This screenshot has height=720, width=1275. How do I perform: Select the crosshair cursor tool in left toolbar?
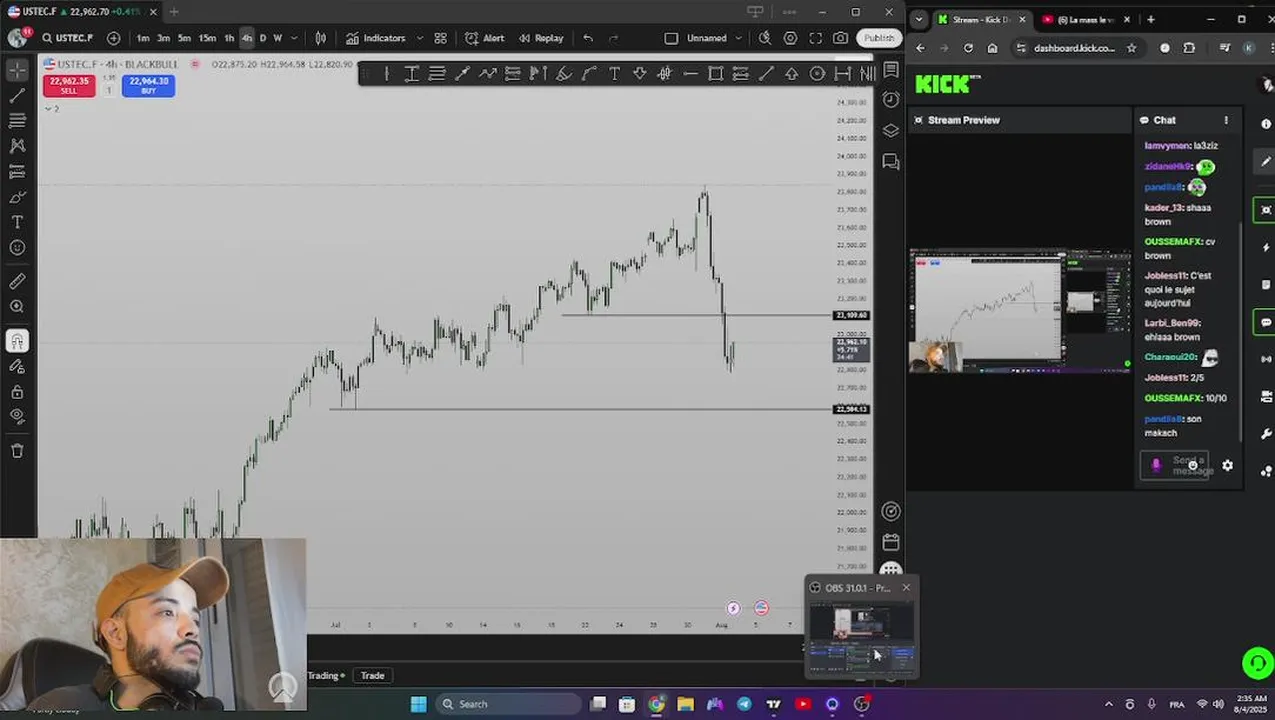point(17,70)
